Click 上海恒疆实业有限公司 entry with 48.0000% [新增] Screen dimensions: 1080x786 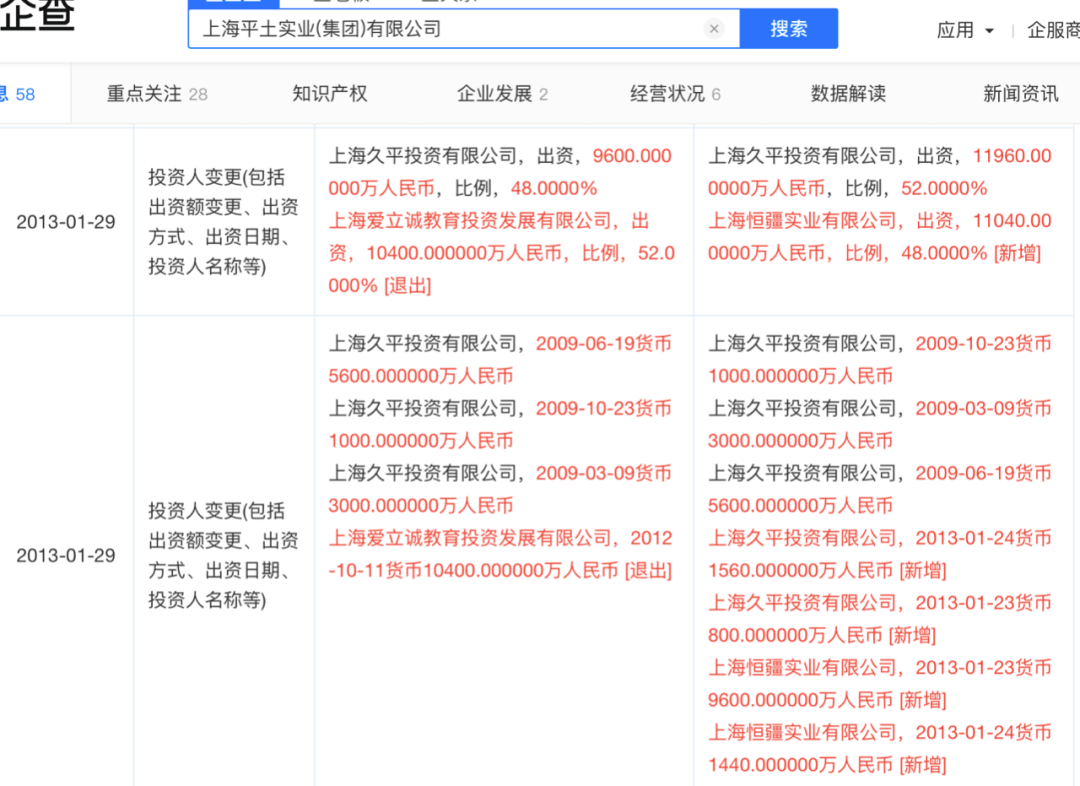pos(880,237)
